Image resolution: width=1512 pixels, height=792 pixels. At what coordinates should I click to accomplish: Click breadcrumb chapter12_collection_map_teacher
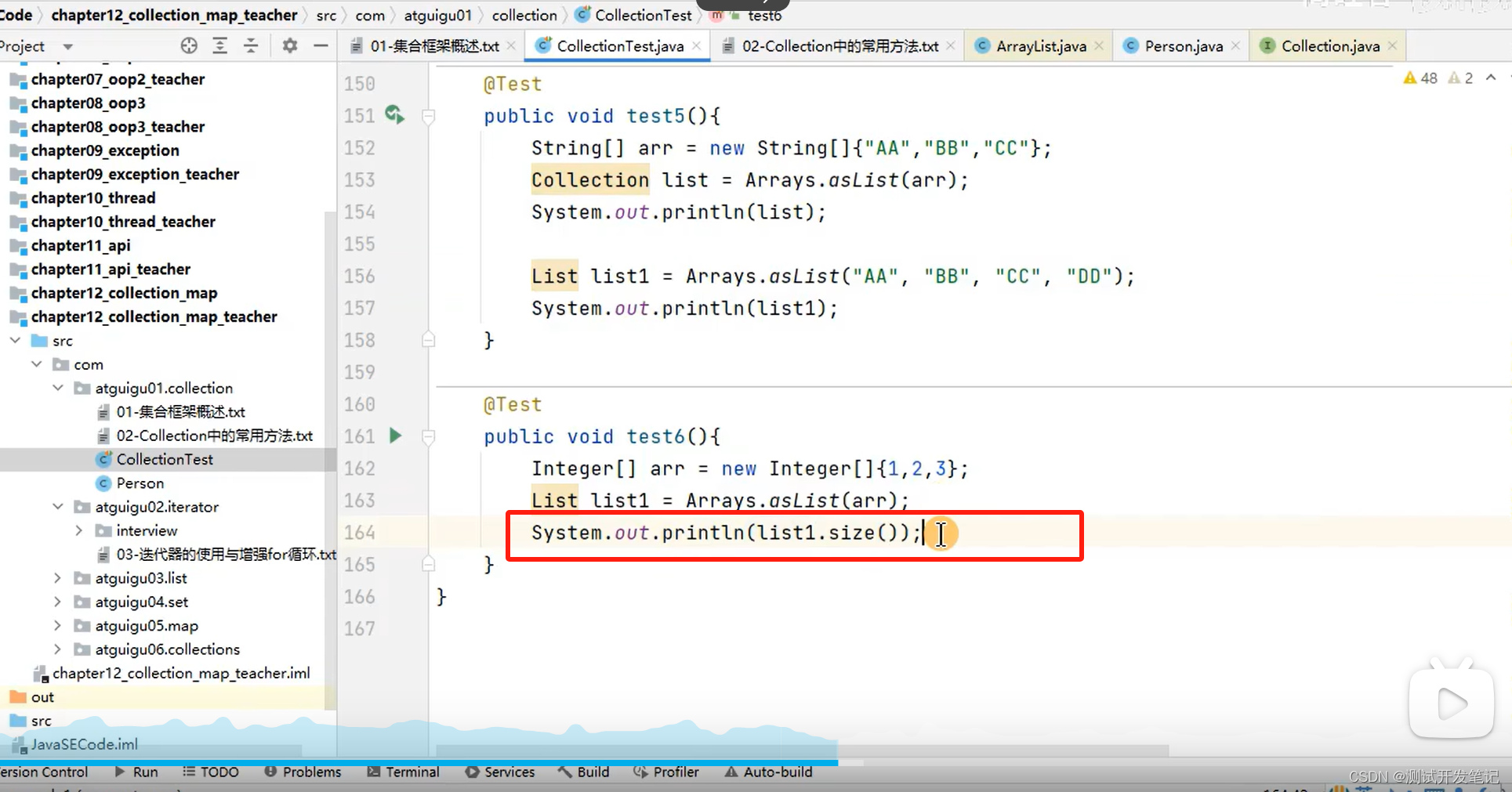[174, 15]
